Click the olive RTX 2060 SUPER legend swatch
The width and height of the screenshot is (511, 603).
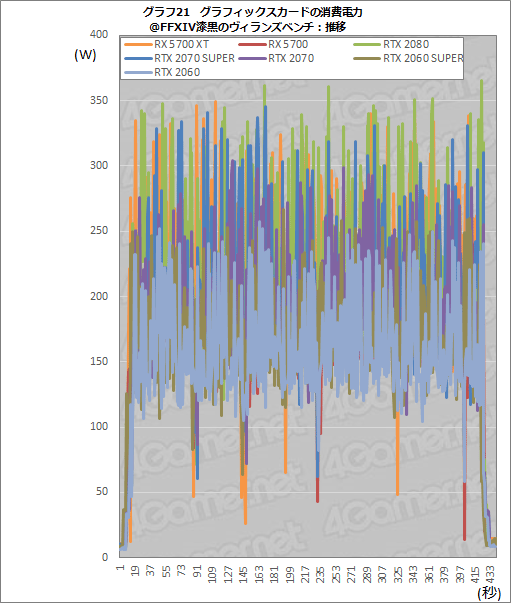coord(367,58)
